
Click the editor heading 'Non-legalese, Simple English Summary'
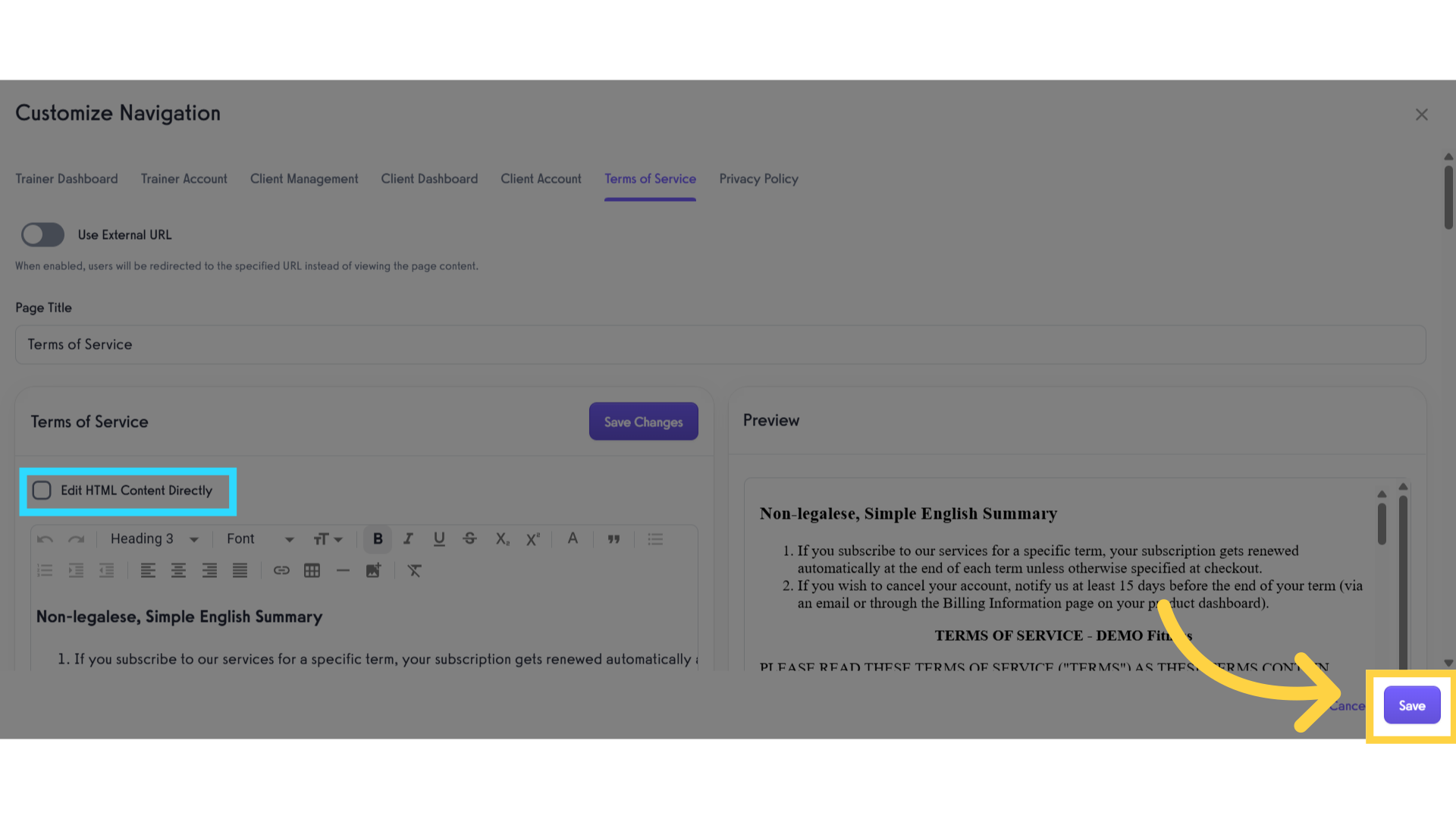coord(180,617)
